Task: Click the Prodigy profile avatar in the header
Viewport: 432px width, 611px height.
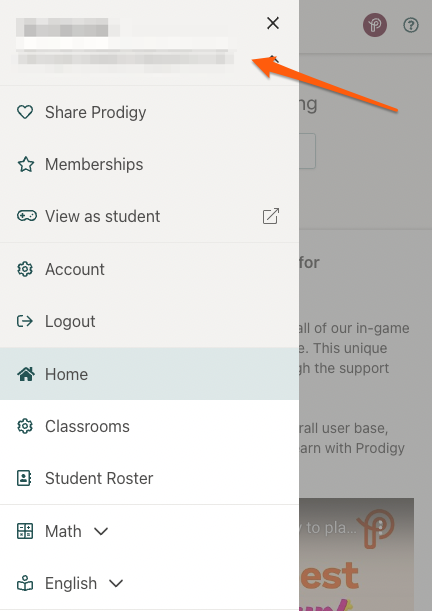Action: click(375, 25)
